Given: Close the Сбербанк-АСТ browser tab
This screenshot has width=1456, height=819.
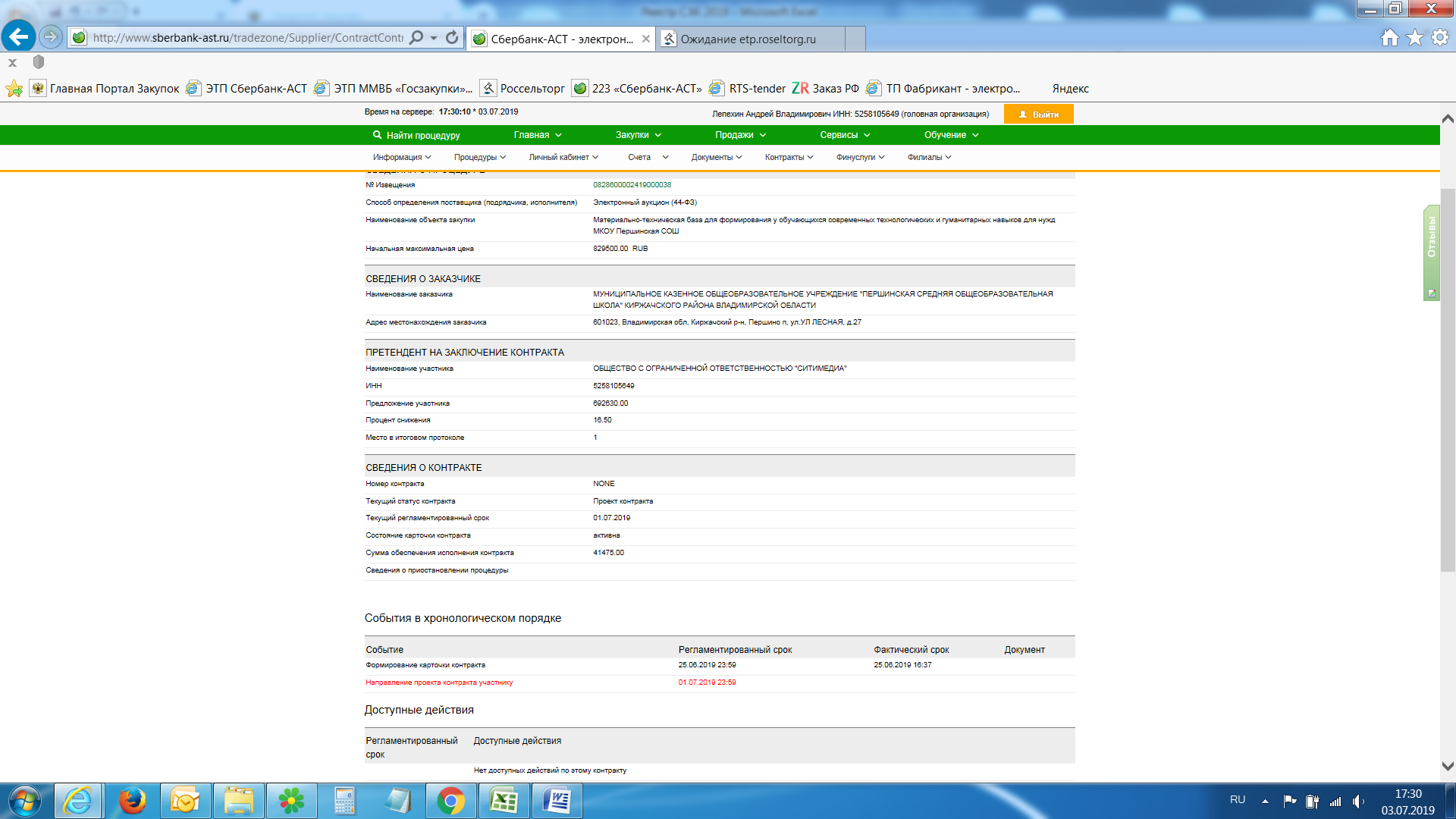Looking at the screenshot, I should coord(645,39).
